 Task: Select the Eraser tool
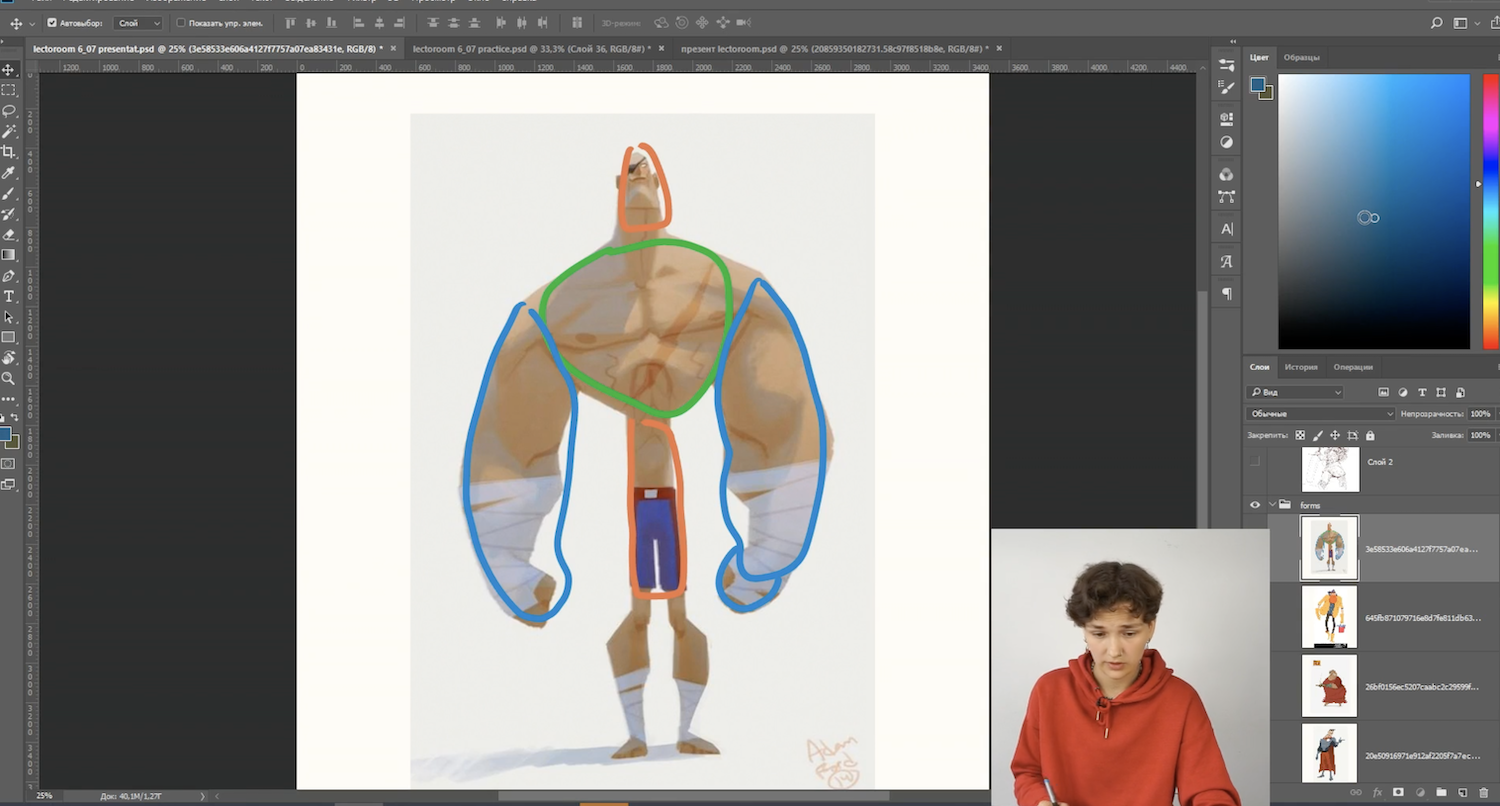(x=9, y=235)
